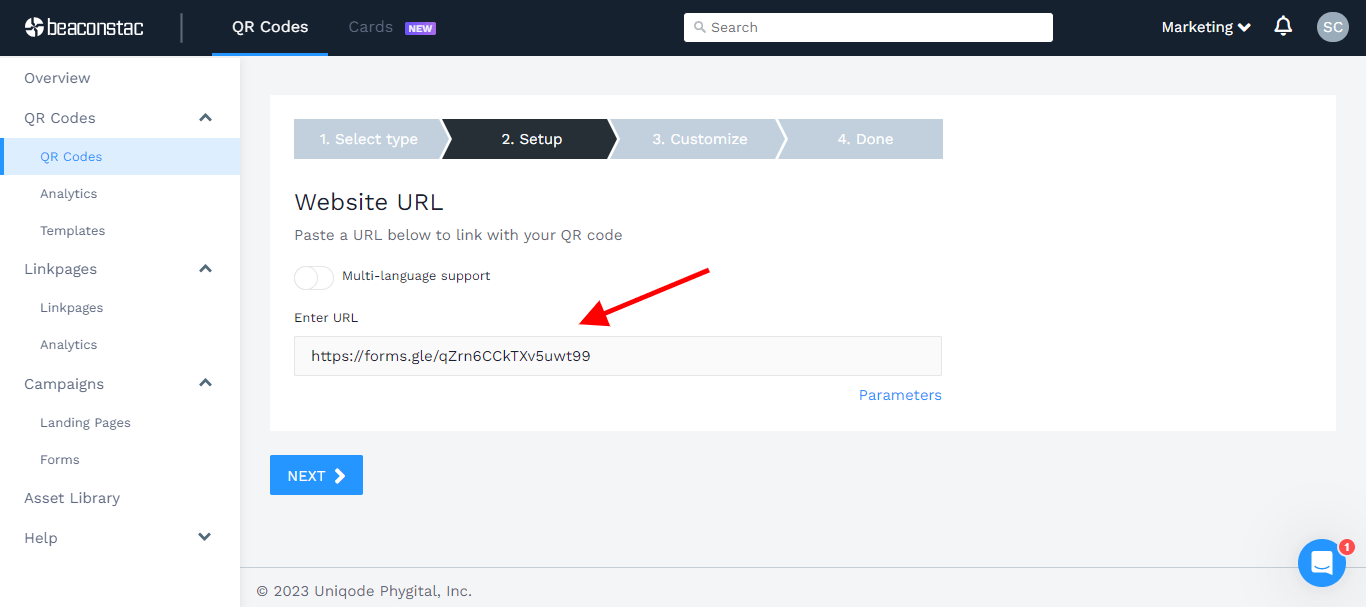Open the notifications bell
Viewport: 1366px width, 607px height.
click(x=1283, y=26)
